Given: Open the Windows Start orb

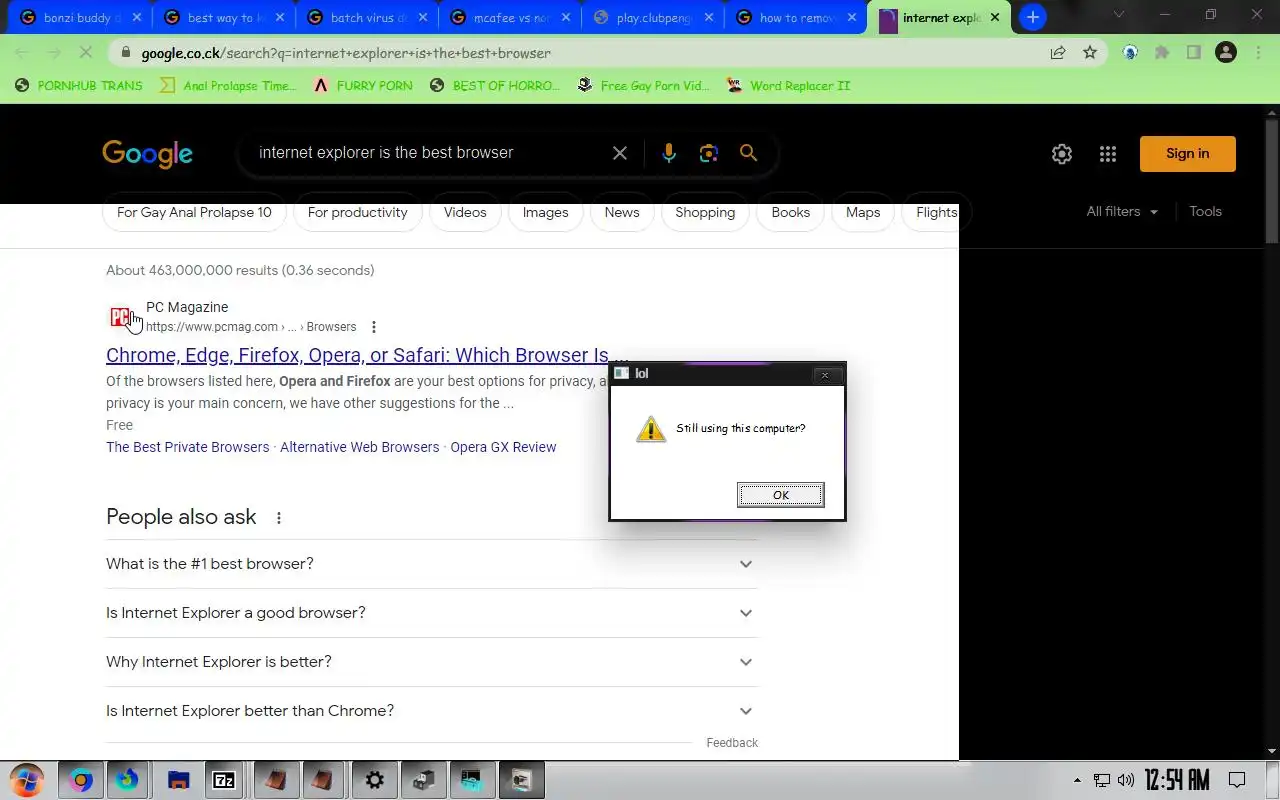Looking at the screenshot, I should [27, 780].
